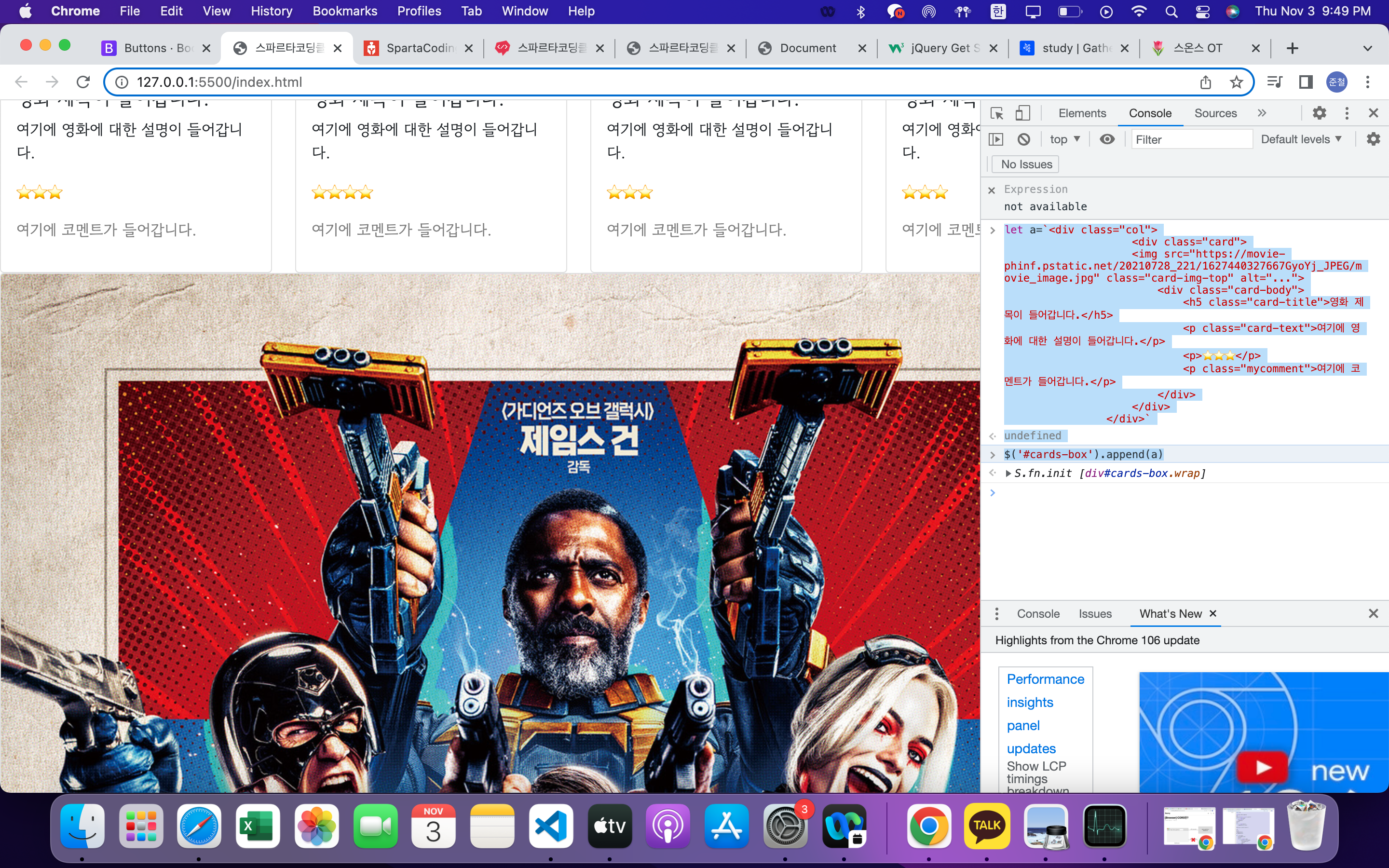Click the live expression eye icon

click(x=1107, y=139)
